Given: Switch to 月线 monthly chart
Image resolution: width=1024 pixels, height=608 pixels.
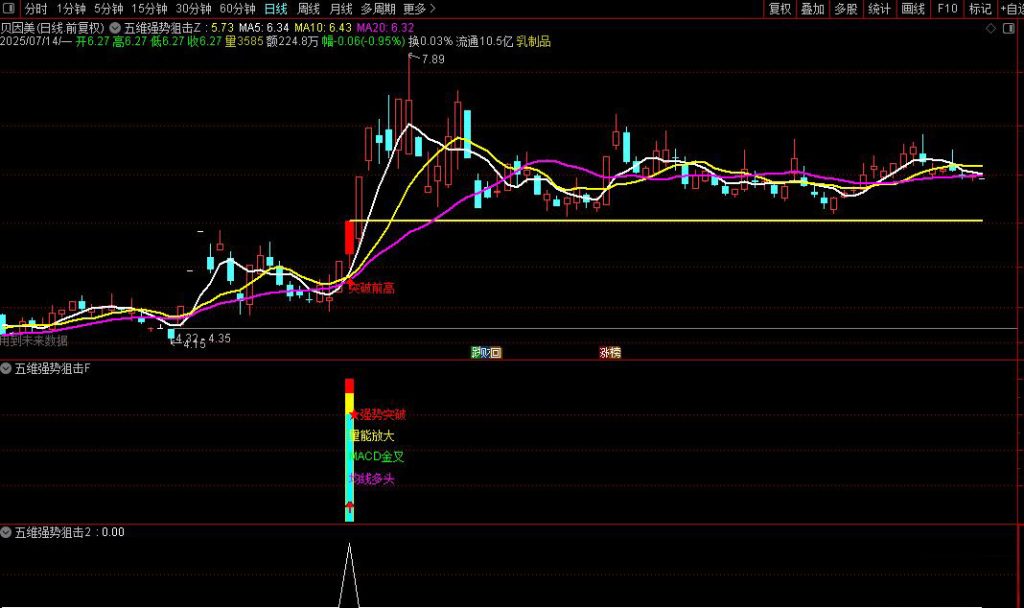Looking at the screenshot, I should click(341, 9).
